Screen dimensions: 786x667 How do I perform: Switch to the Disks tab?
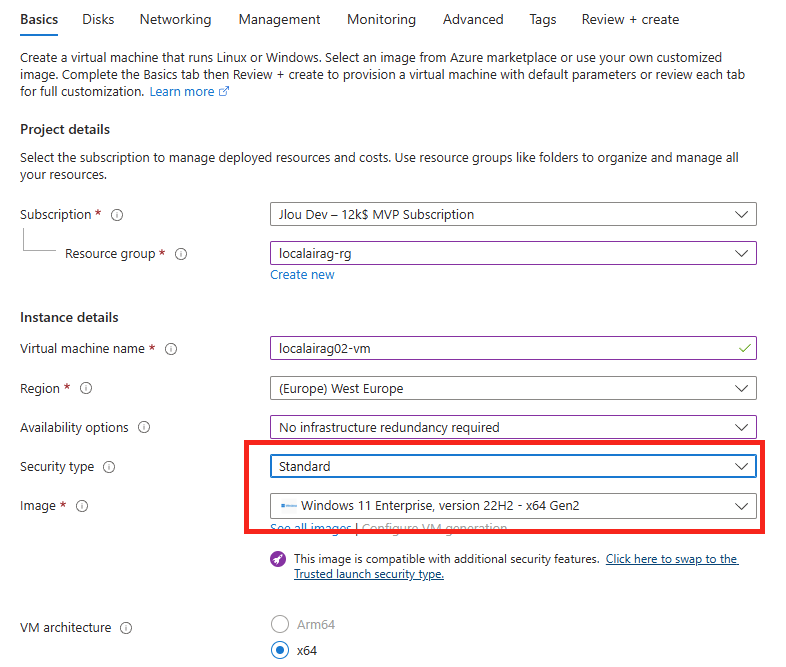(98, 20)
